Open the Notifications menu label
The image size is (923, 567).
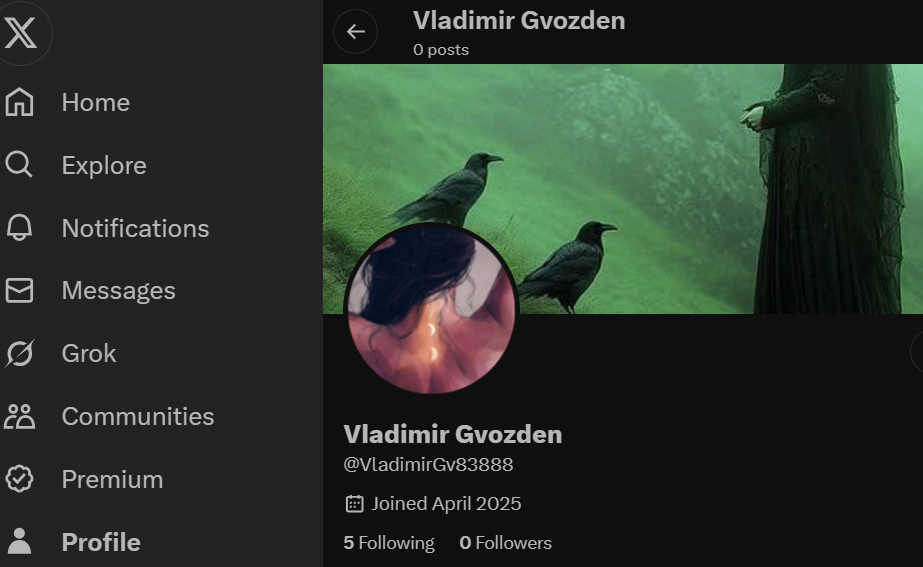(x=135, y=228)
